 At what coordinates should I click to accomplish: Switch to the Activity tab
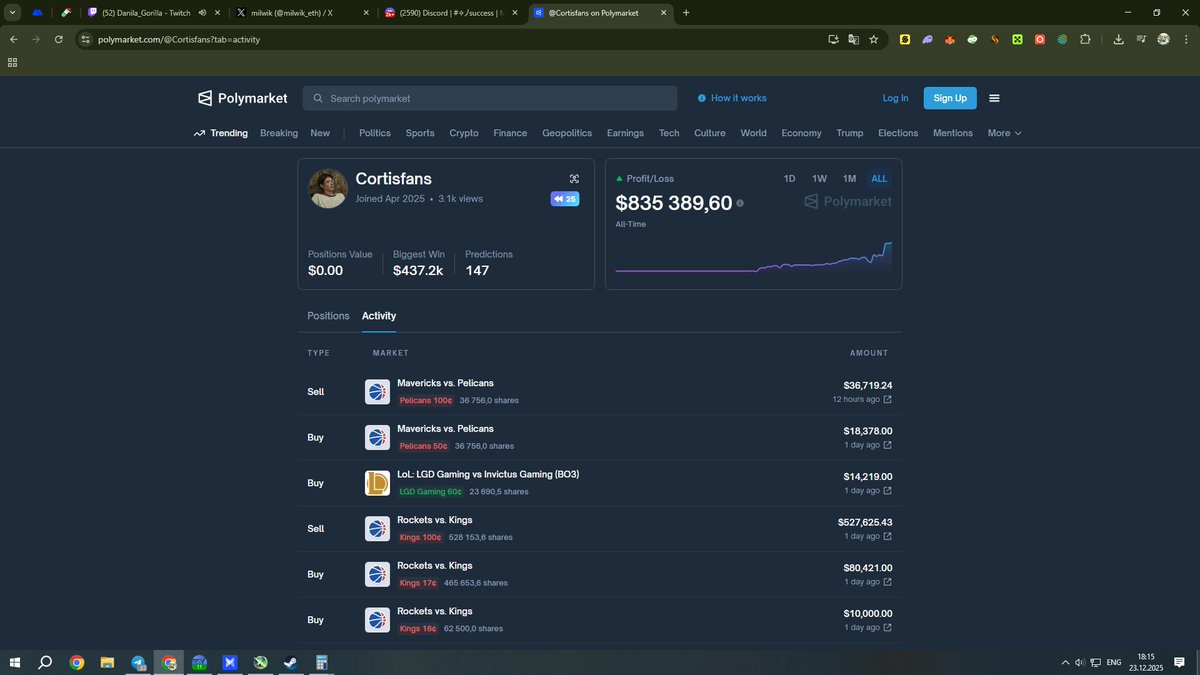pyautogui.click(x=379, y=316)
